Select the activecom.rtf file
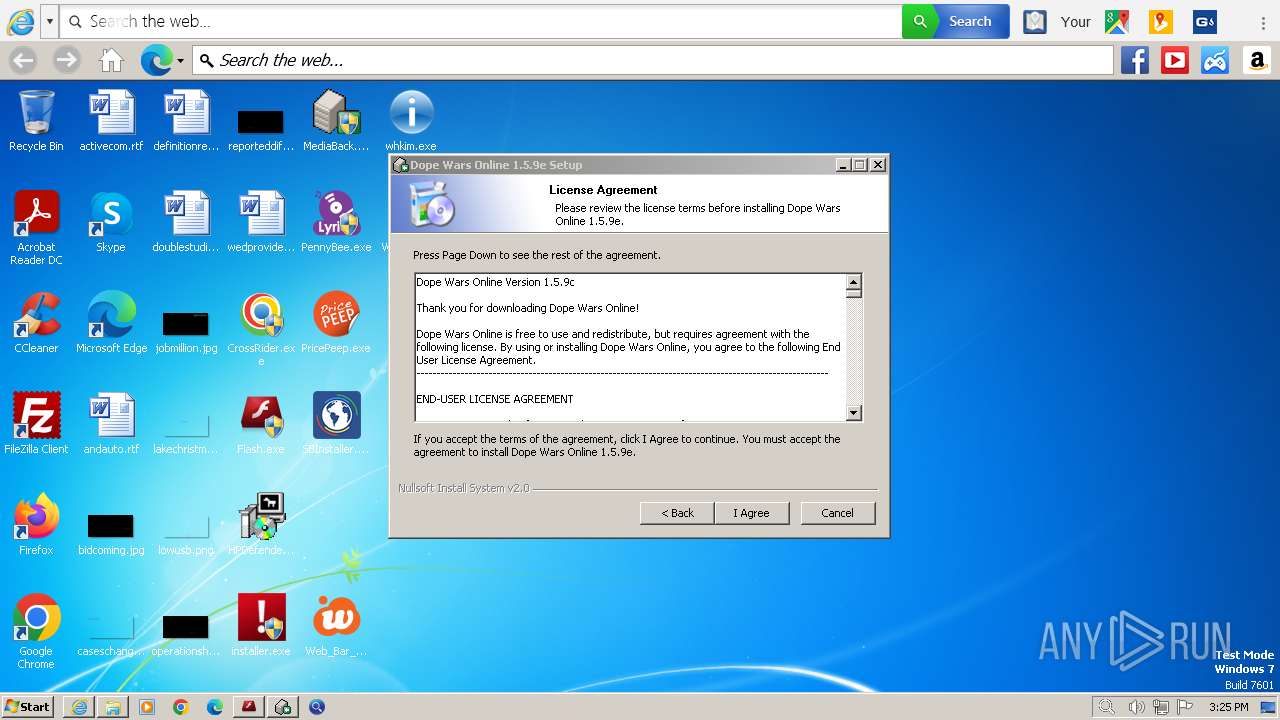This screenshot has height=720, width=1280. point(111,120)
